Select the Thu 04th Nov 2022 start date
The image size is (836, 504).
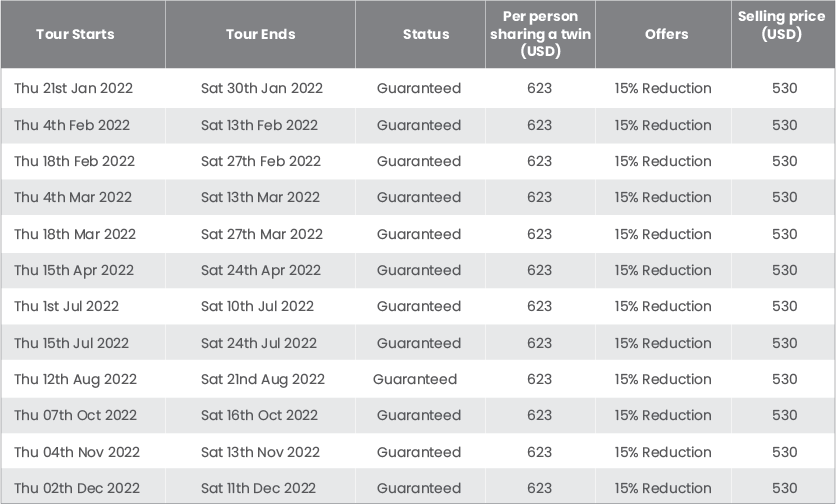pyautogui.click(x=77, y=452)
